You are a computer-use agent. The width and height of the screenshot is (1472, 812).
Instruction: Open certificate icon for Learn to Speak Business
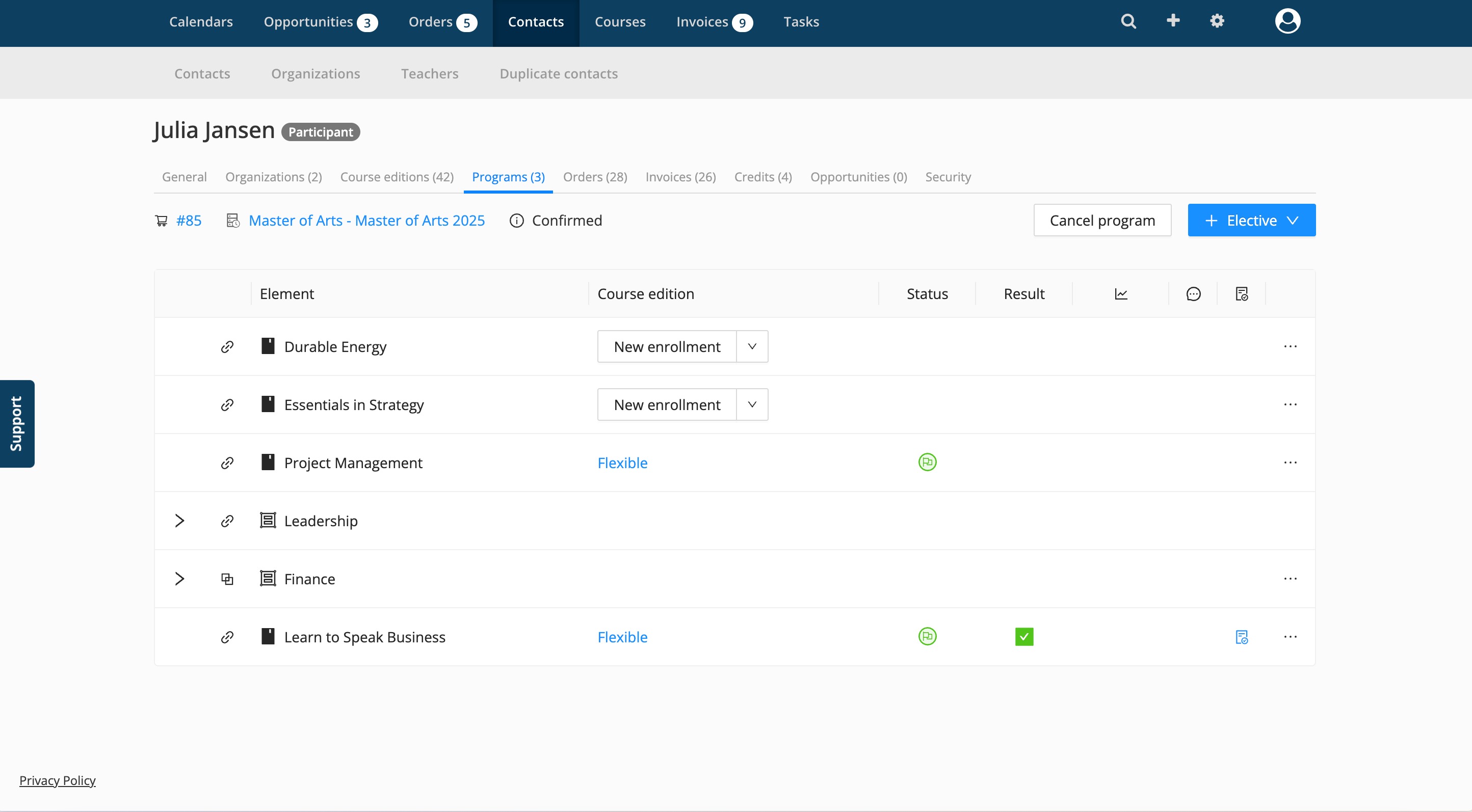(1241, 637)
